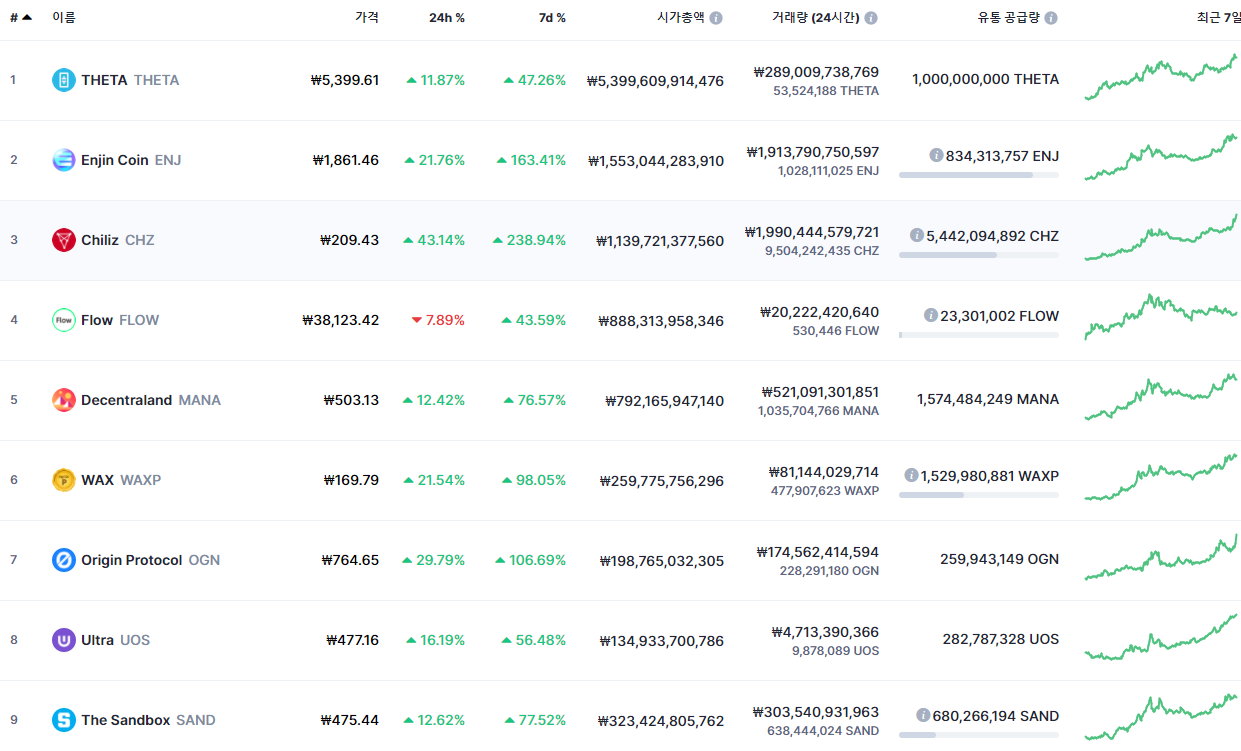Sort by rank using the # column header
The height and width of the screenshot is (751, 1241).
pyautogui.click(x=21, y=17)
